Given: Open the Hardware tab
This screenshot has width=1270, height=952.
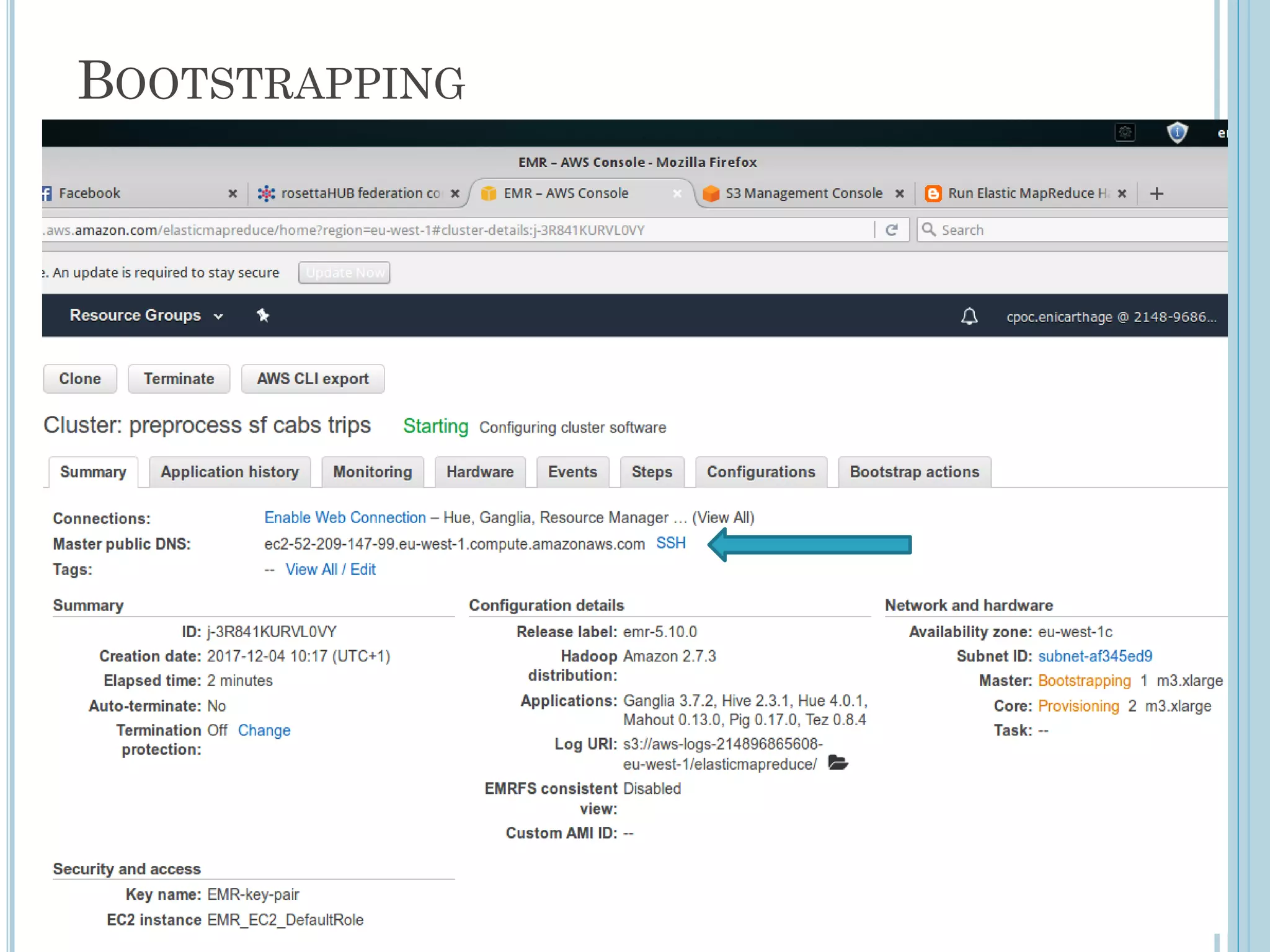Looking at the screenshot, I should click(x=480, y=472).
